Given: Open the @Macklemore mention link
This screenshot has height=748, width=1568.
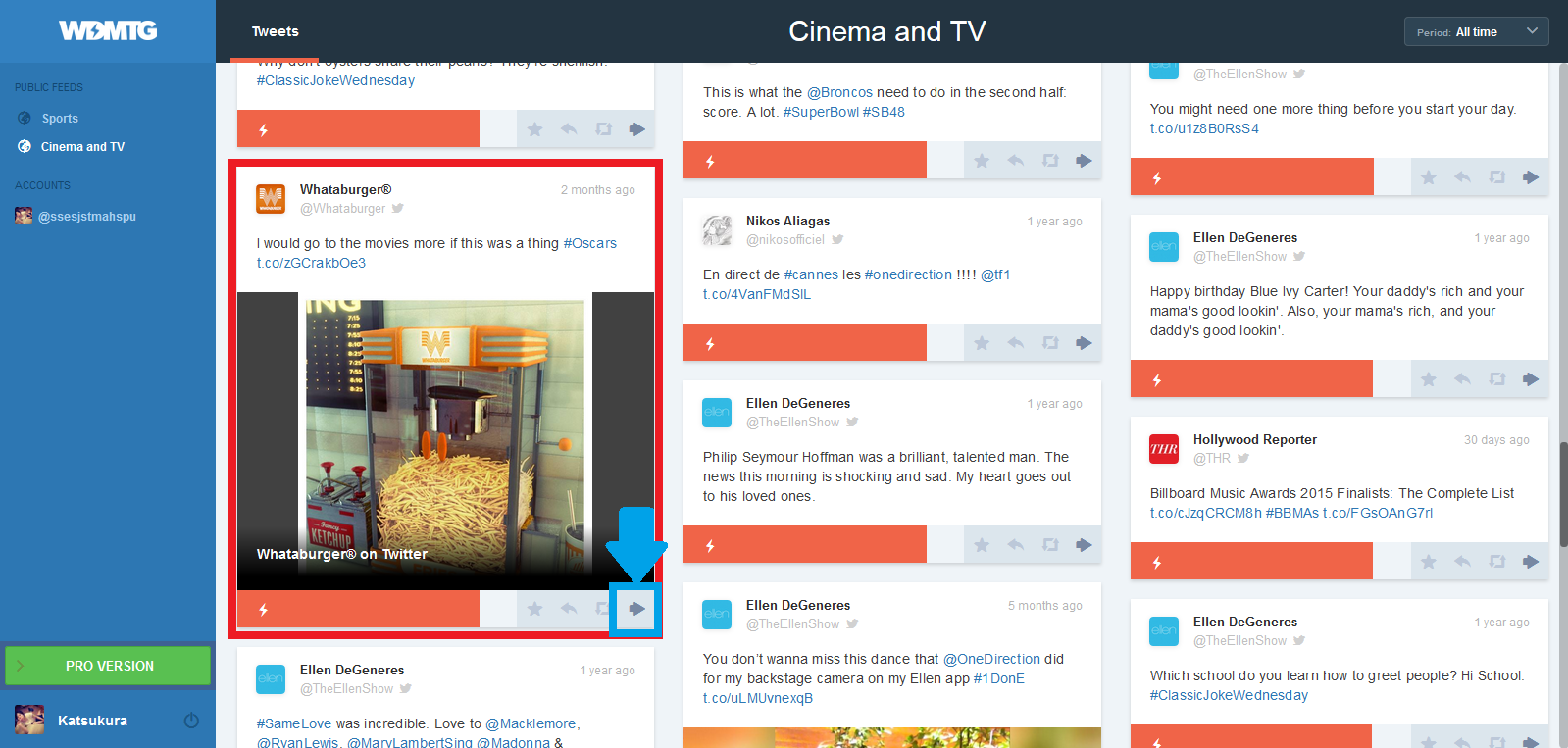Looking at the screenshot, I should coord(532,723).
